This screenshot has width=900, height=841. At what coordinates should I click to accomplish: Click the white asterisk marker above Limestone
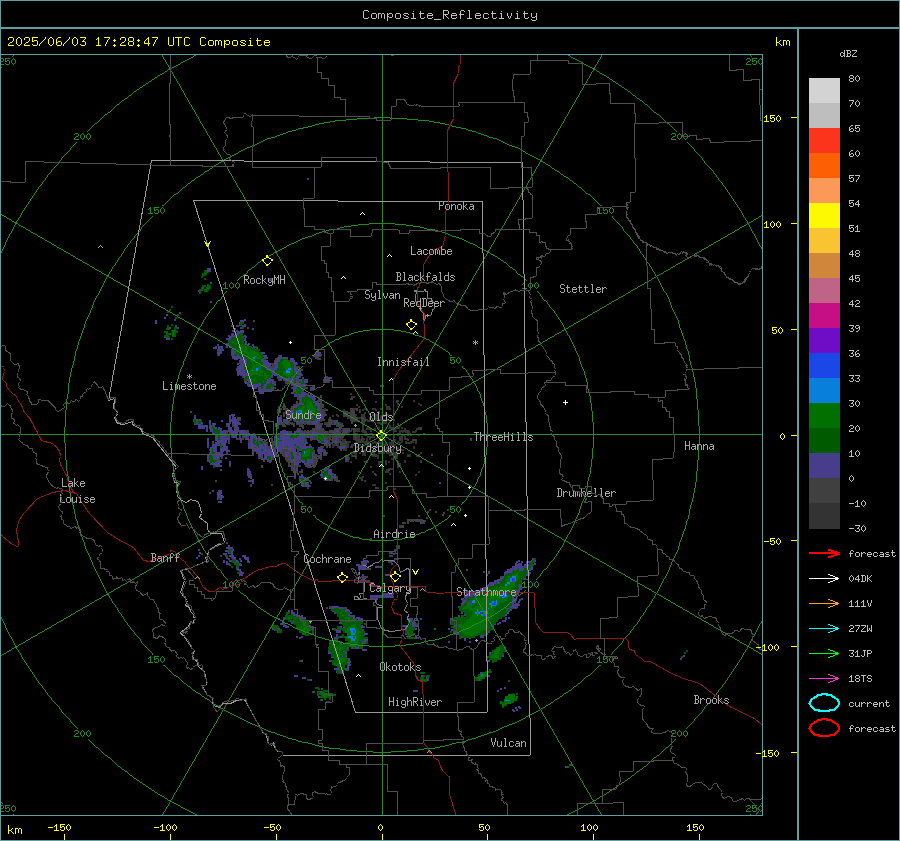[189, 377]
